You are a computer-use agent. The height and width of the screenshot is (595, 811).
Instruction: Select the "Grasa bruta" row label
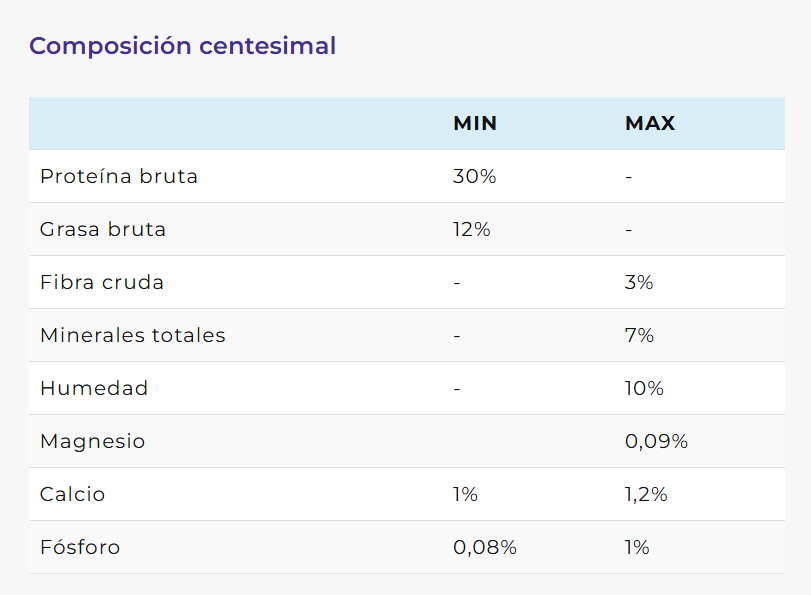click(x=103, y=230)
